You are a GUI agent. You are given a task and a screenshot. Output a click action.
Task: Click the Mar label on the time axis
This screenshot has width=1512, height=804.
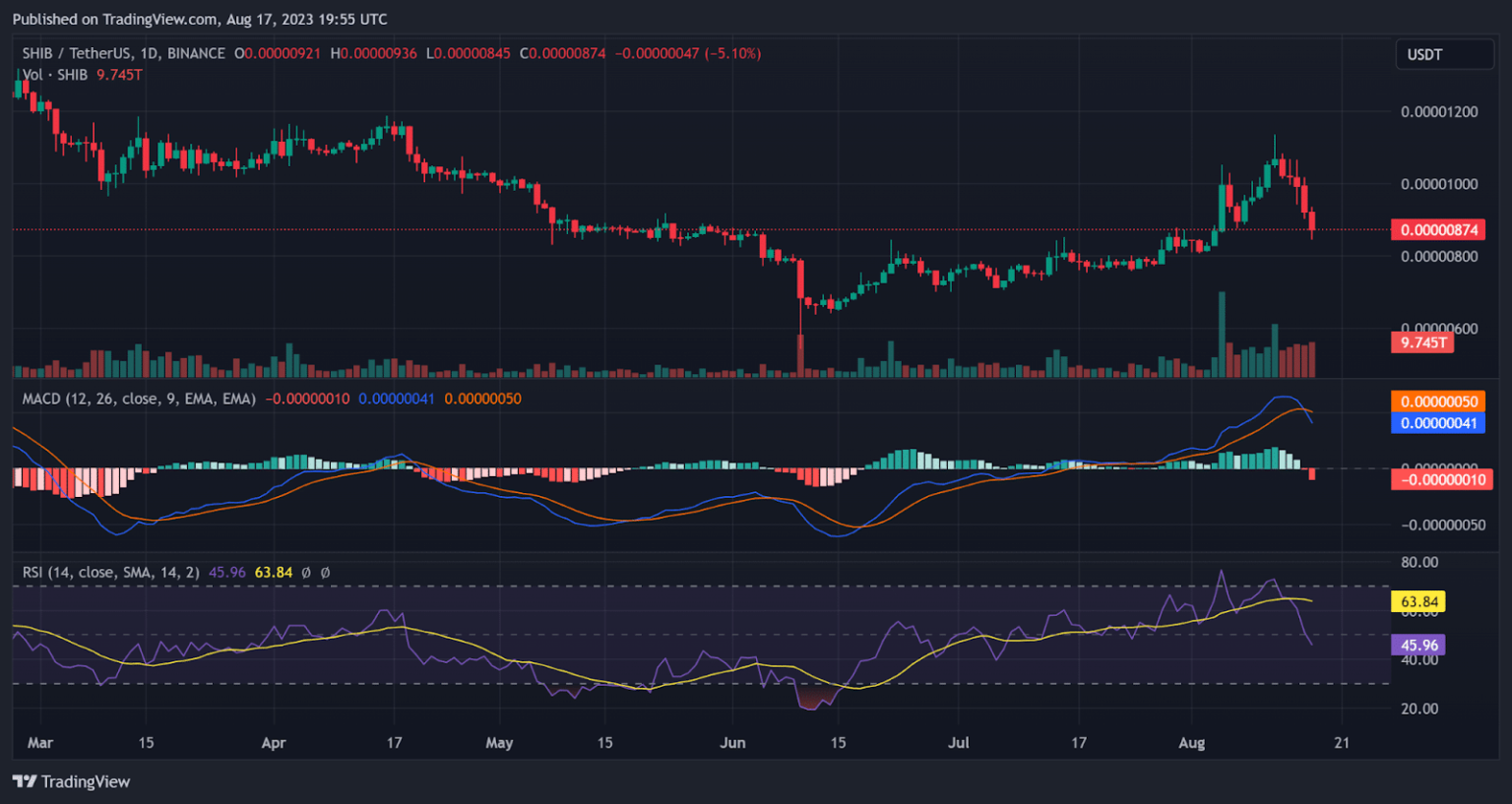[x=40, y=742]
